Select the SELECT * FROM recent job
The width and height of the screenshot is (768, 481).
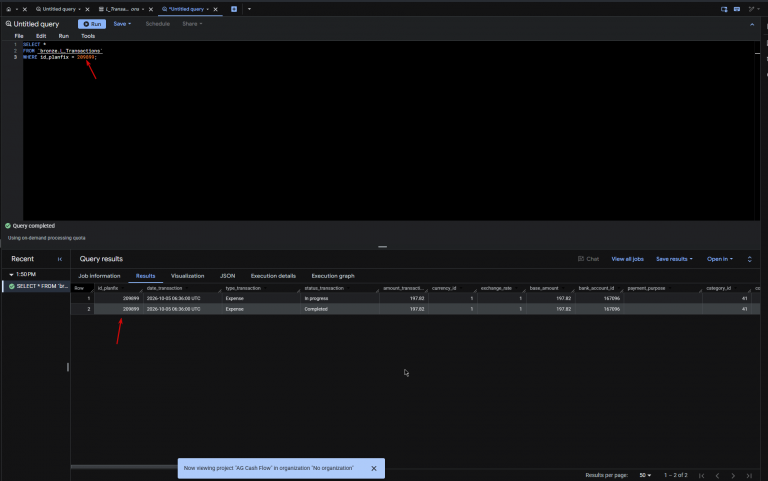37,286
